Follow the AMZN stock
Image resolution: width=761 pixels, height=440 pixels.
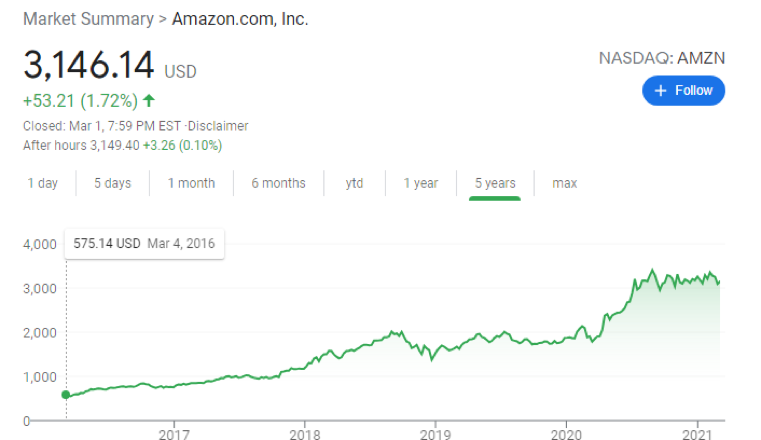[x=683, y=91]
